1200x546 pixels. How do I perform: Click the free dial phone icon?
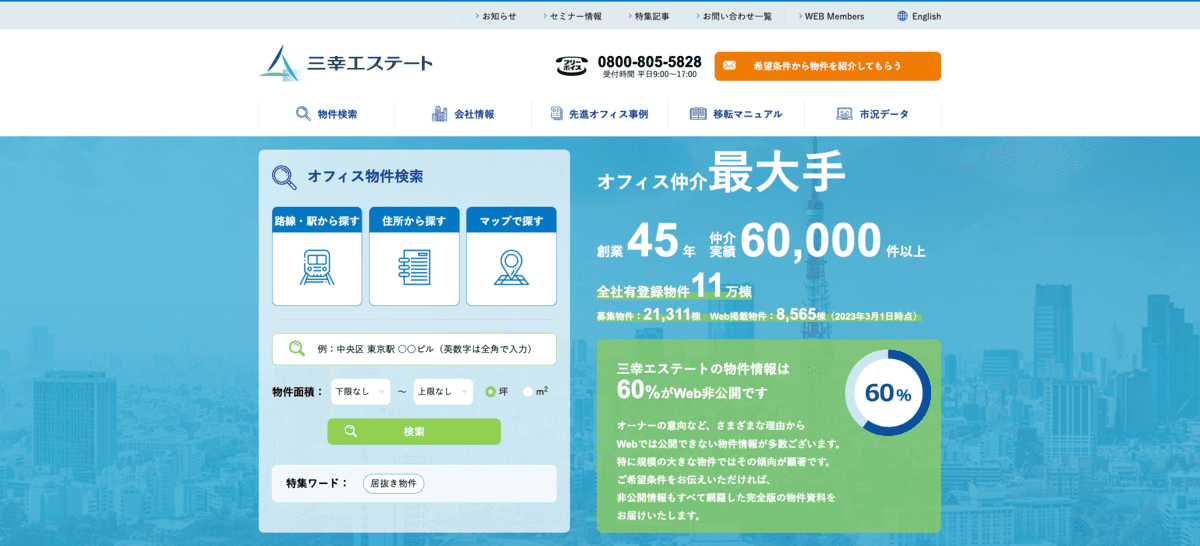pos(571,66)
